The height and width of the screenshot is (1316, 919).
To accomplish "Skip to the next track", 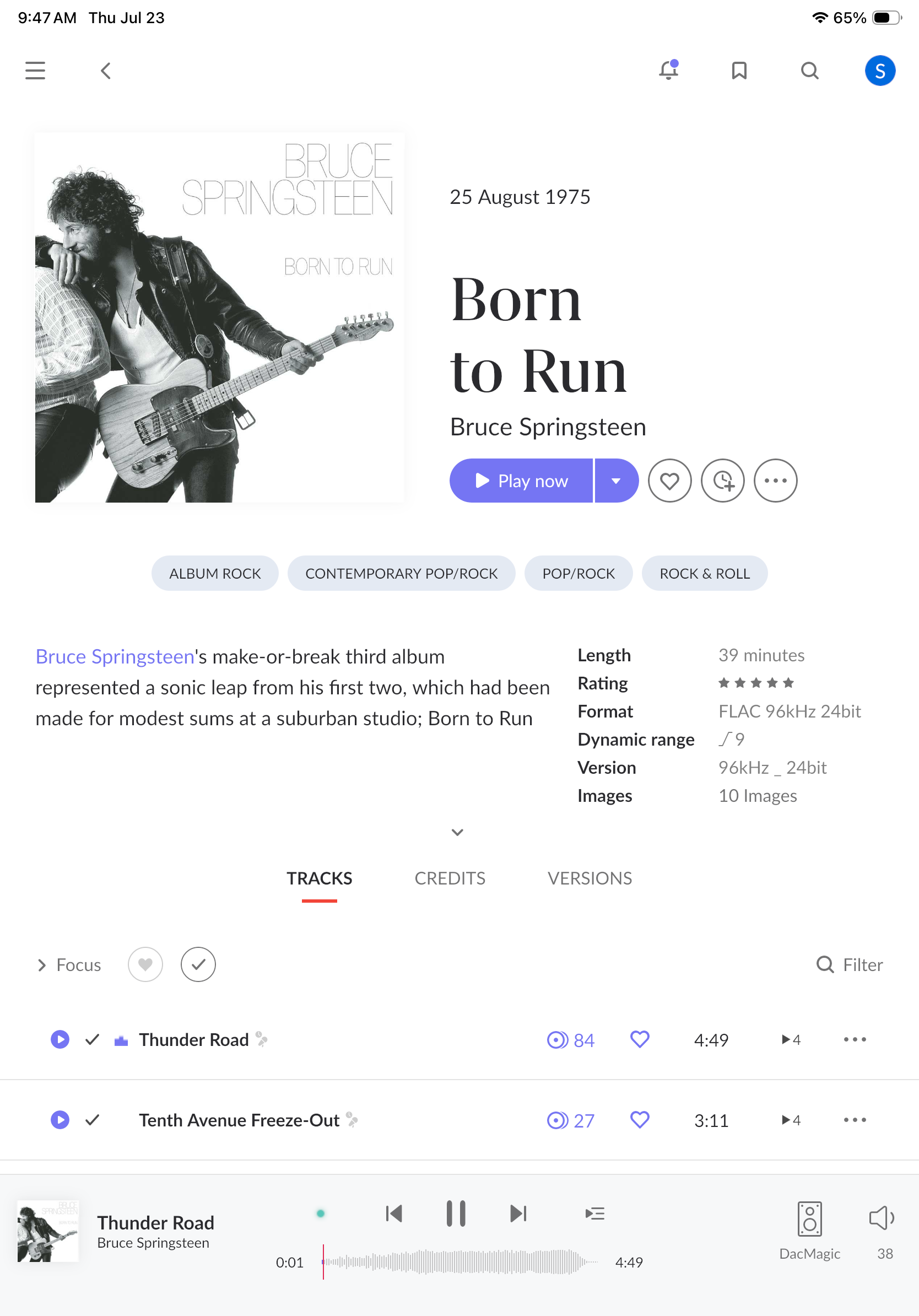I will [x=518, y=1213].
